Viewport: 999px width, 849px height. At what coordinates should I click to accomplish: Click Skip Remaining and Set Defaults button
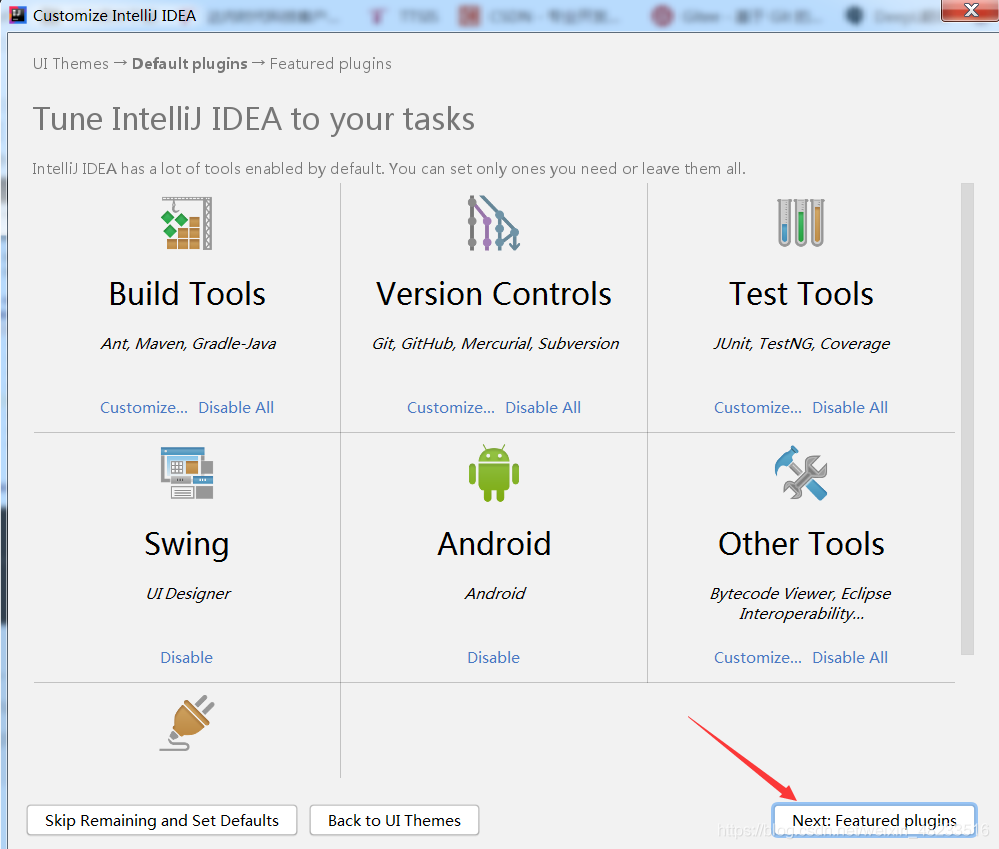click(x=162, y=820)
